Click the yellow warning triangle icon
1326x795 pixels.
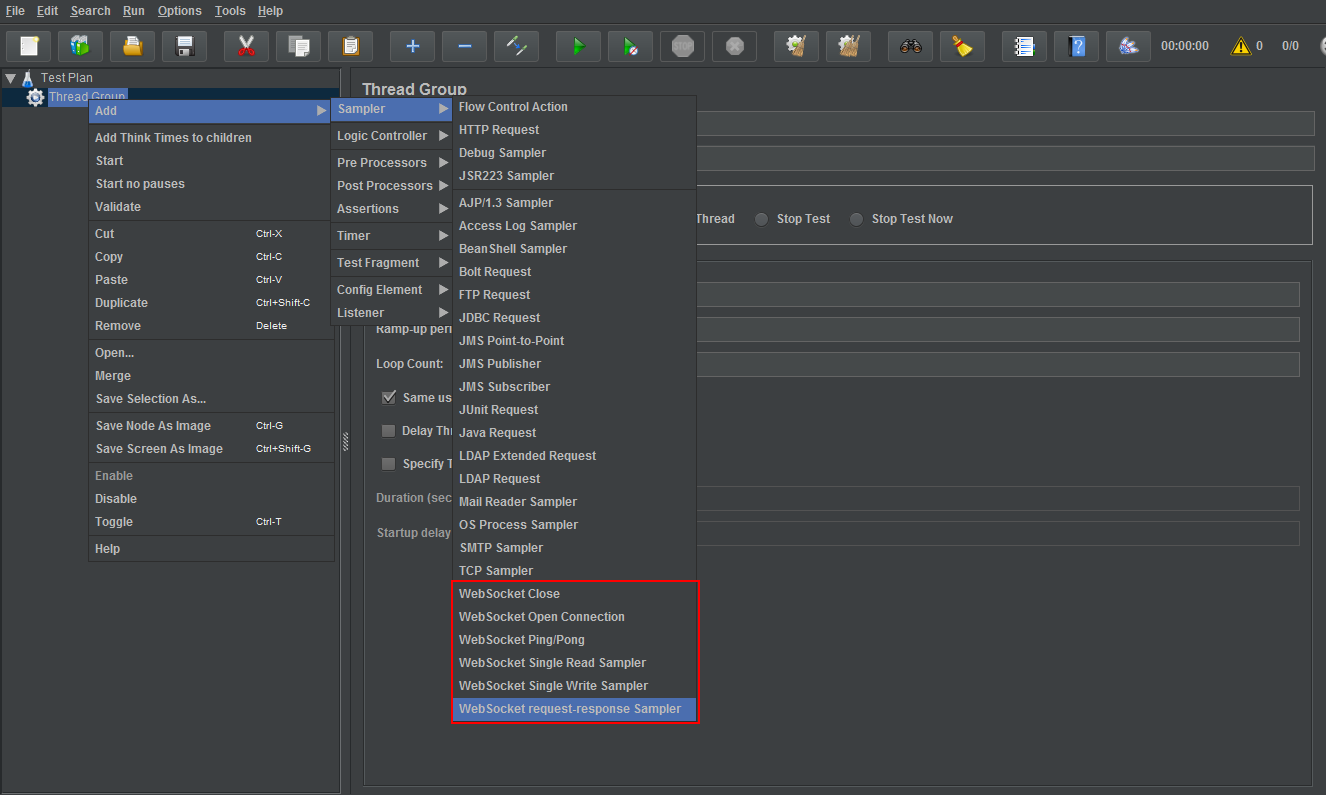coord(1241,46)
